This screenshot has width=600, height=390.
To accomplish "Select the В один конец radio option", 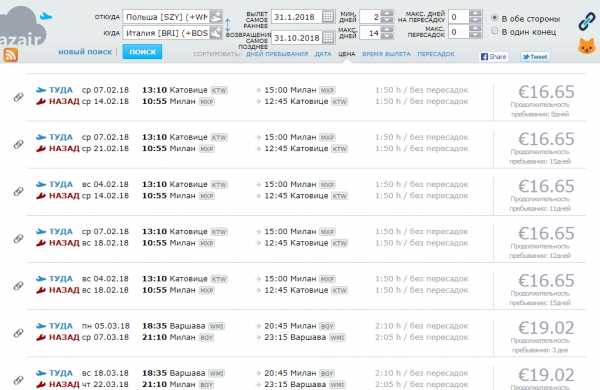I will [x=495, y=31].
